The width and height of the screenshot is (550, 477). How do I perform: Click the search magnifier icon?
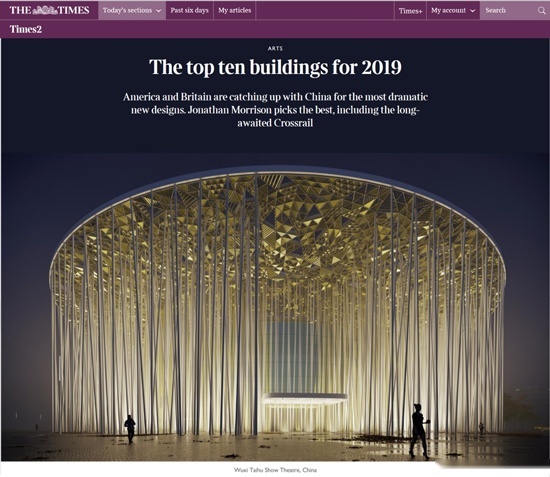click(541, 11)
